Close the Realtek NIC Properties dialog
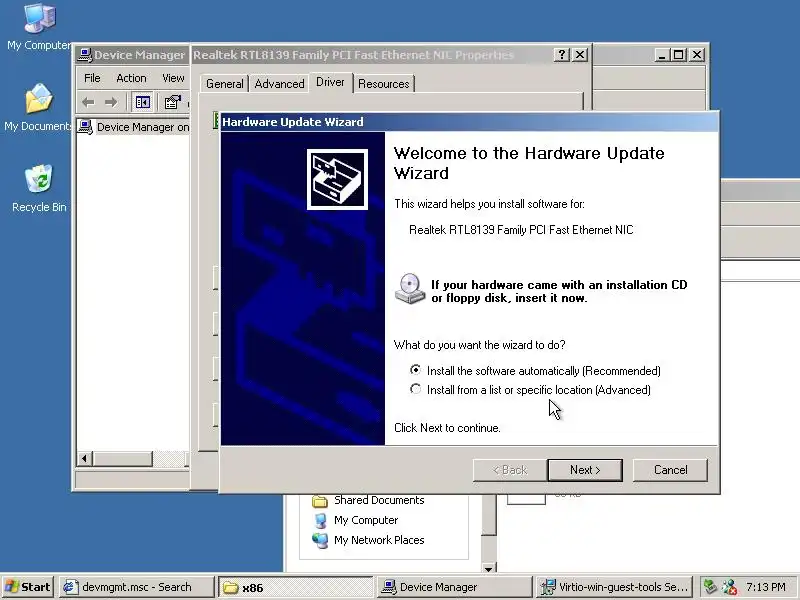Viewport: 800px width, 600px height. point(580,55)
